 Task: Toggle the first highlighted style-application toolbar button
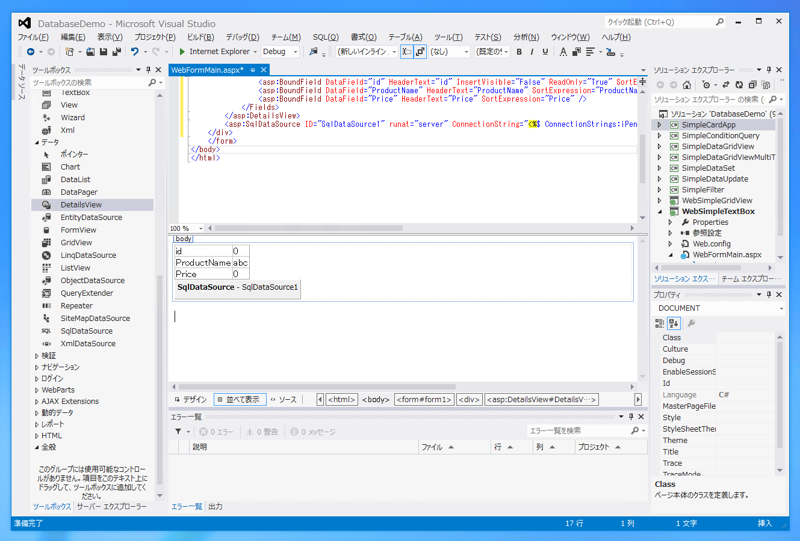point(406,52)
